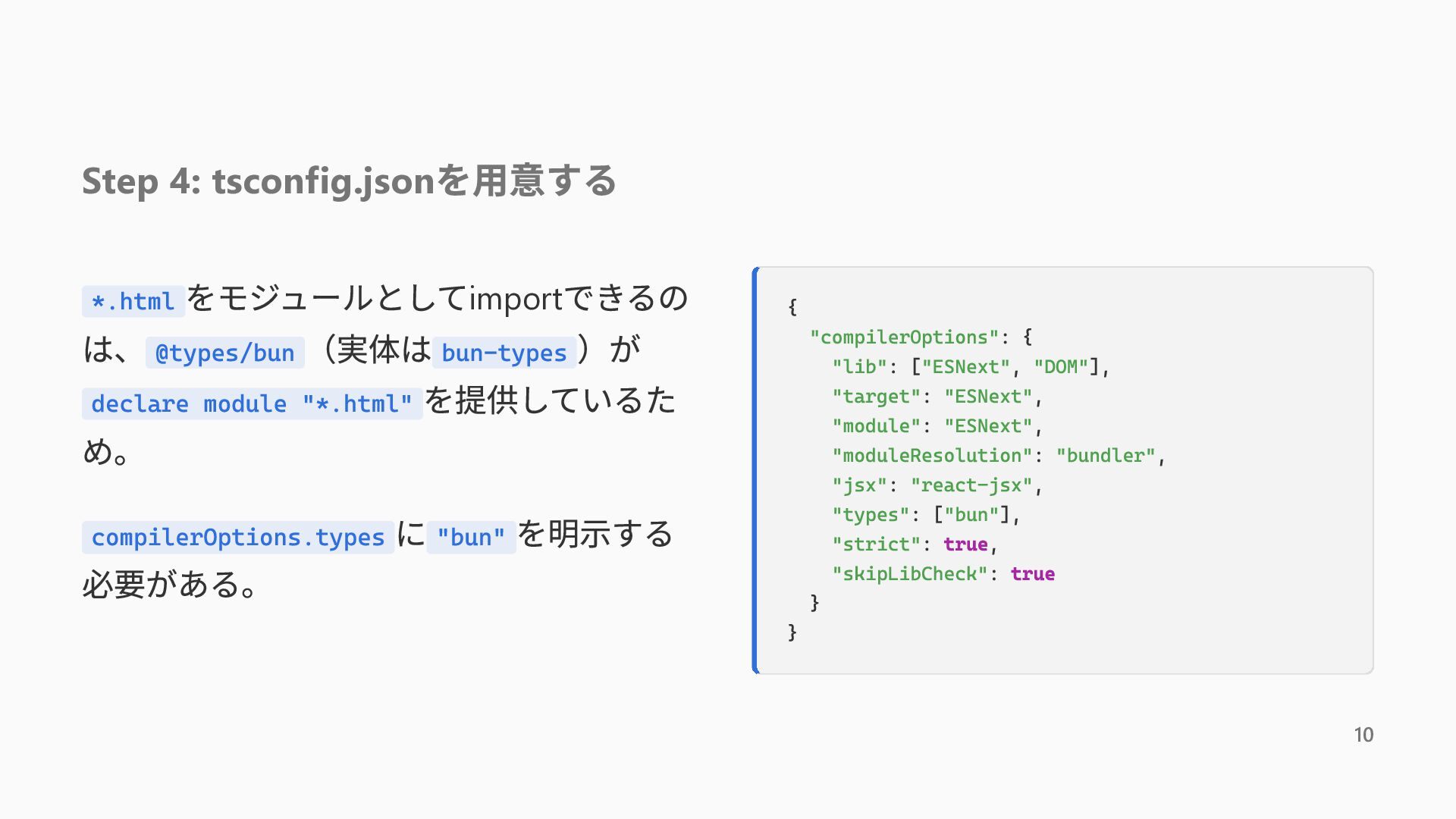Click the "moduleResolution" key
The height and width of the screenshot is (819, 1456).
[x=932, y=456]
